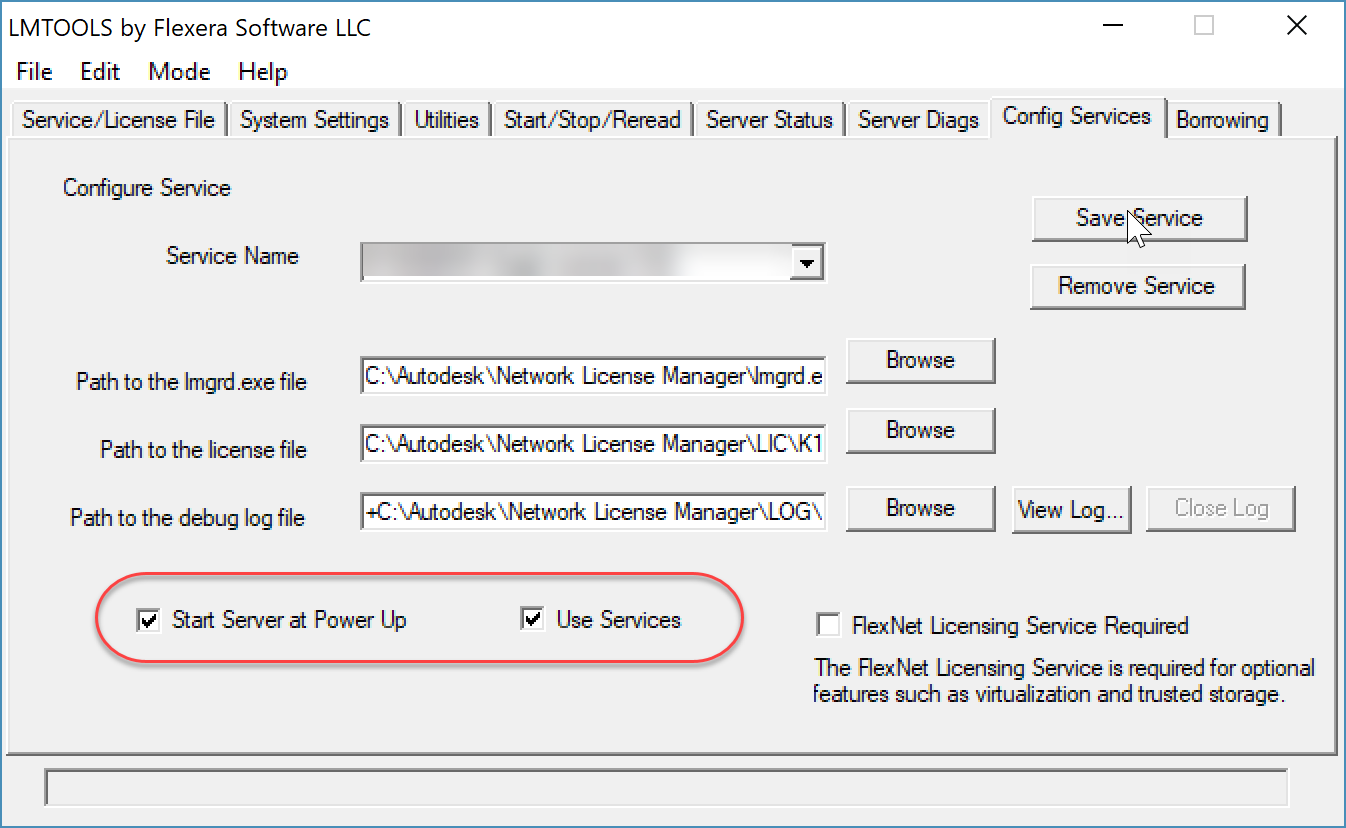This screenshot has width=1346, height=828.
Task: Open the Edit menu
Action: pos(100,72)
